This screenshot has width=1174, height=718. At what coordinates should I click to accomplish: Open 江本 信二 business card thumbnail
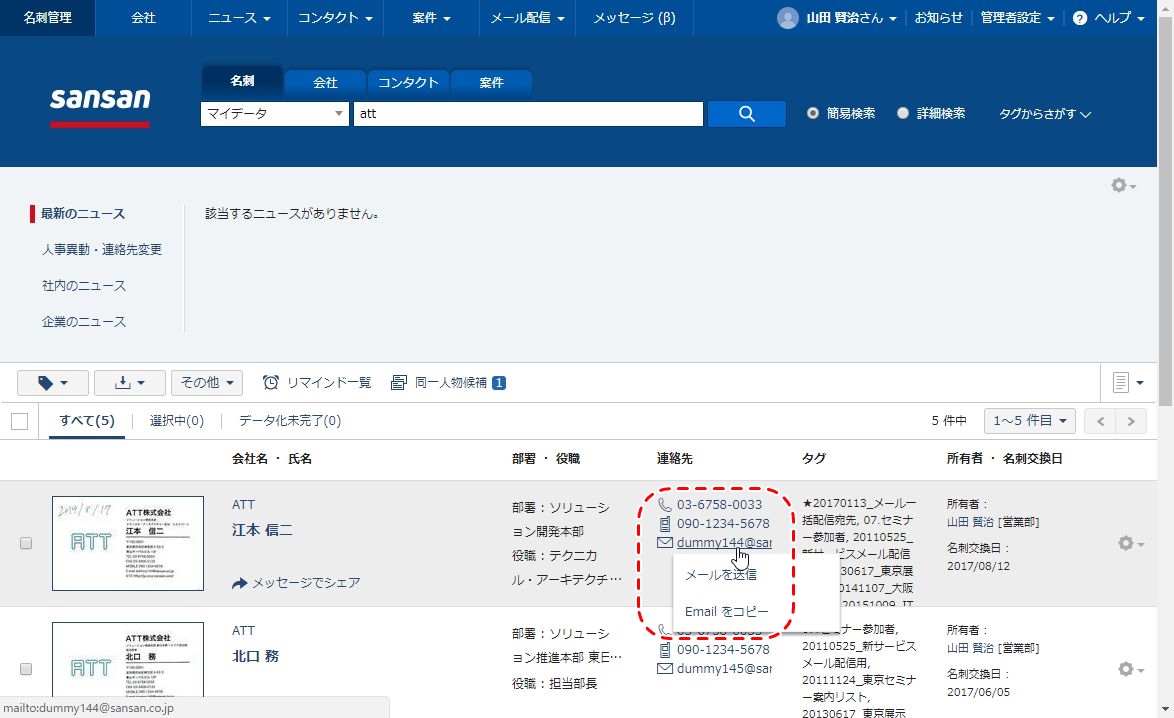tap(128, 544)
